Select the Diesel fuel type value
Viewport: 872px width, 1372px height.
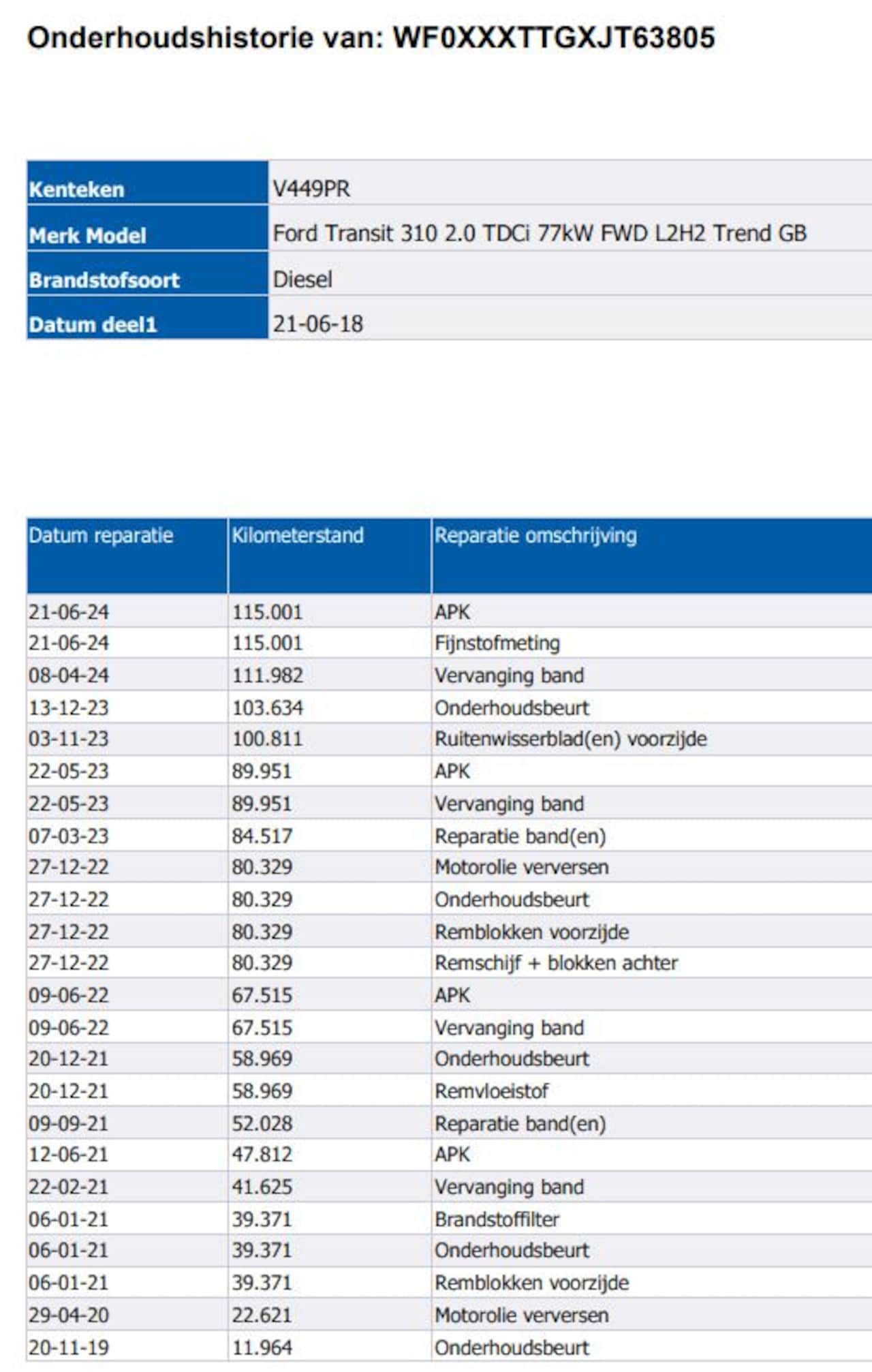click(302, 279)
